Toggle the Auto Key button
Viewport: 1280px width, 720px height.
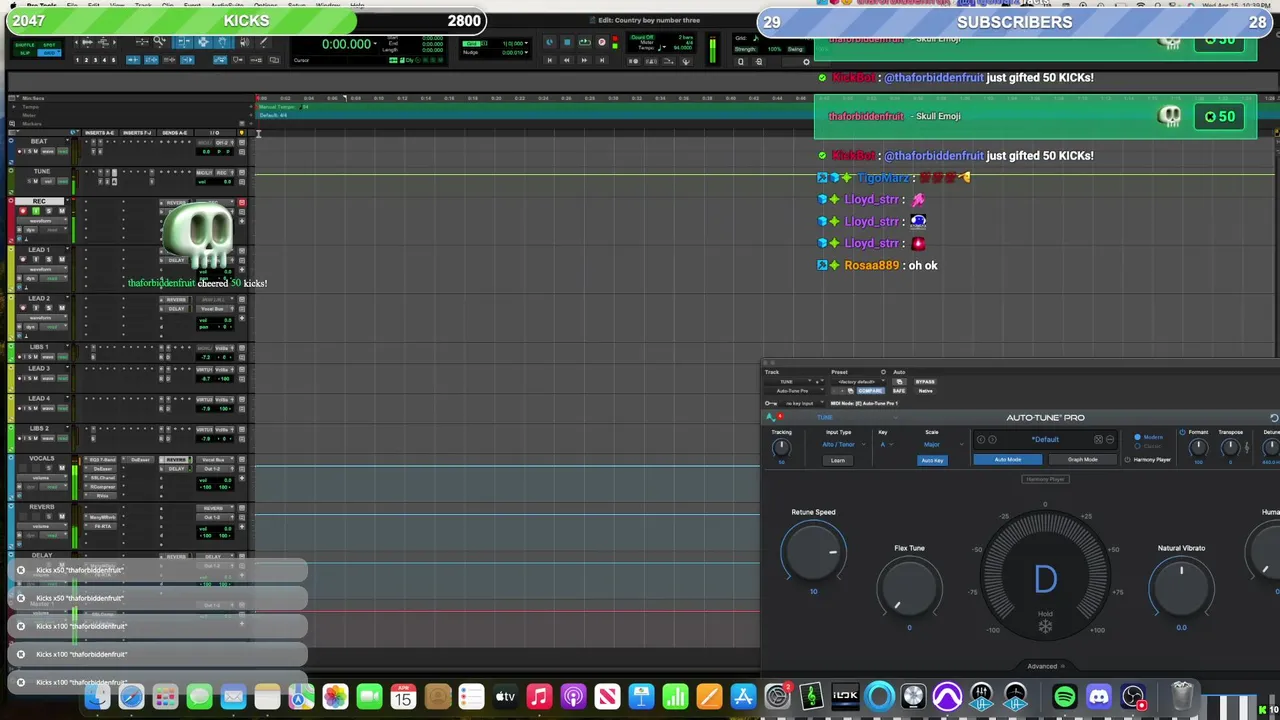click(x=932, y=460)
